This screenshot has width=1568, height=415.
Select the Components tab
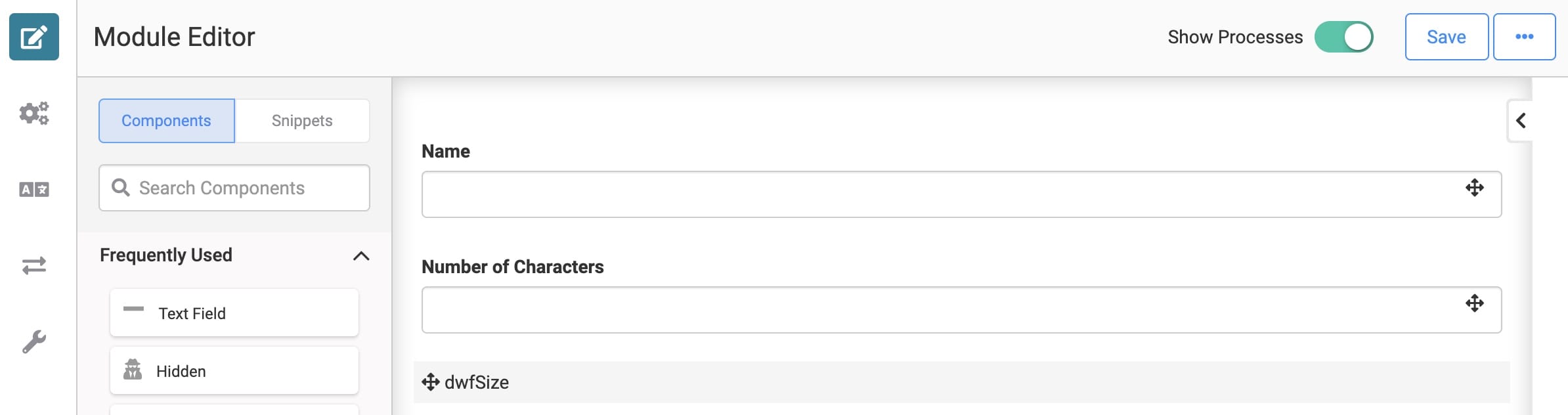pyautogui.click(x=166, y=121)
